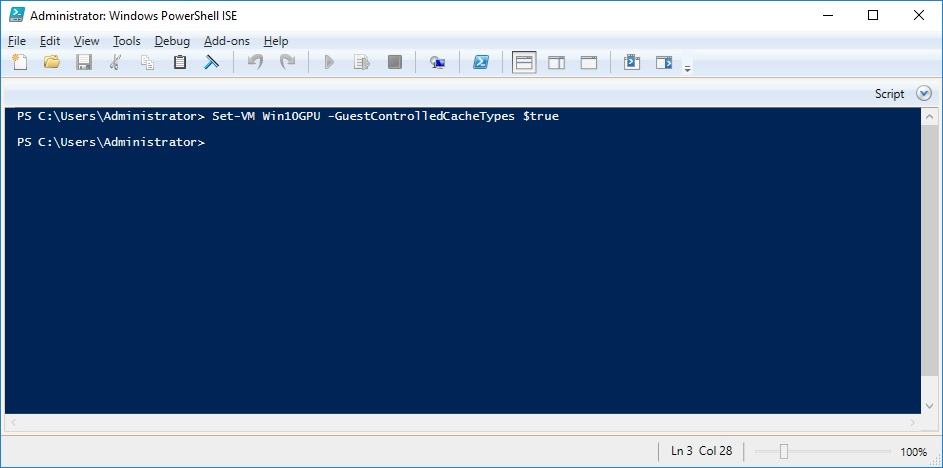
Task: Show the Command Add-on icon
Action: pyautogui.click(x=664, y=62)
